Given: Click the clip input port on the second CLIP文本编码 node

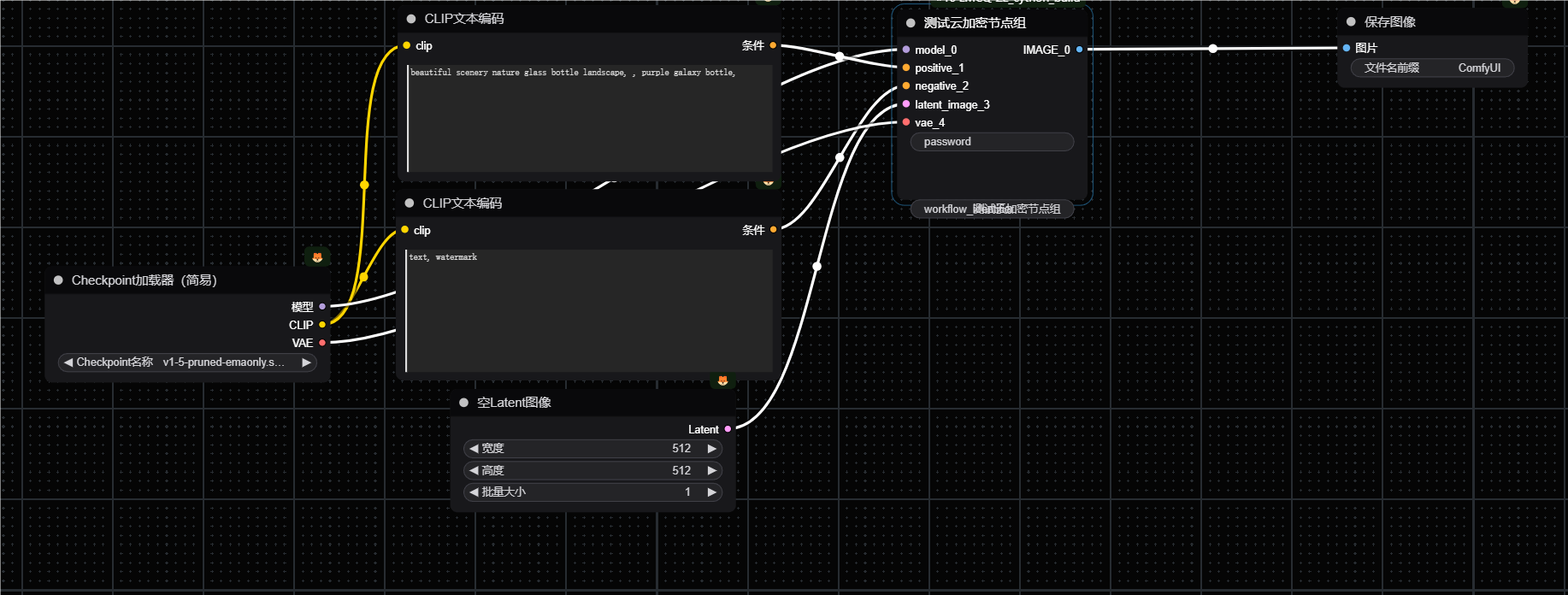Looking at the screenshot, I should (x=405, y=230).
